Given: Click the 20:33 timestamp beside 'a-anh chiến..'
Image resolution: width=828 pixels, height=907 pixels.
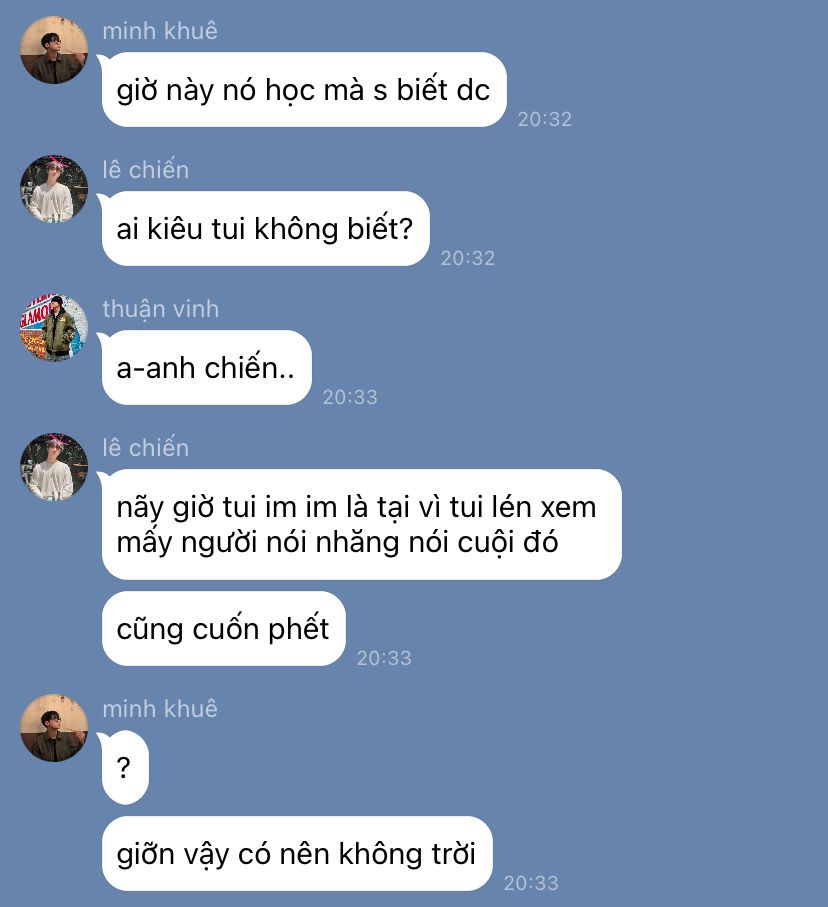Looking at the screenshot, I should [x=350, y=397].
